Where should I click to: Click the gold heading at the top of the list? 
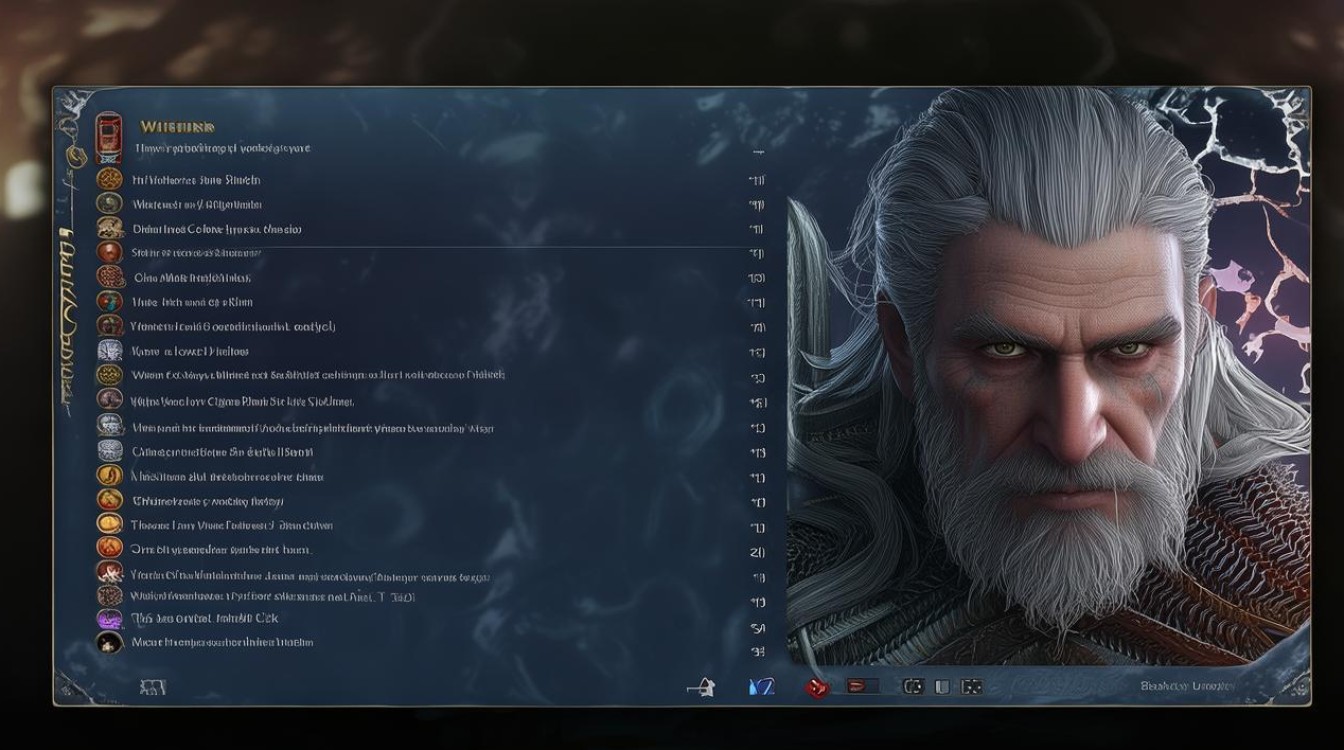tap(177, 127)
